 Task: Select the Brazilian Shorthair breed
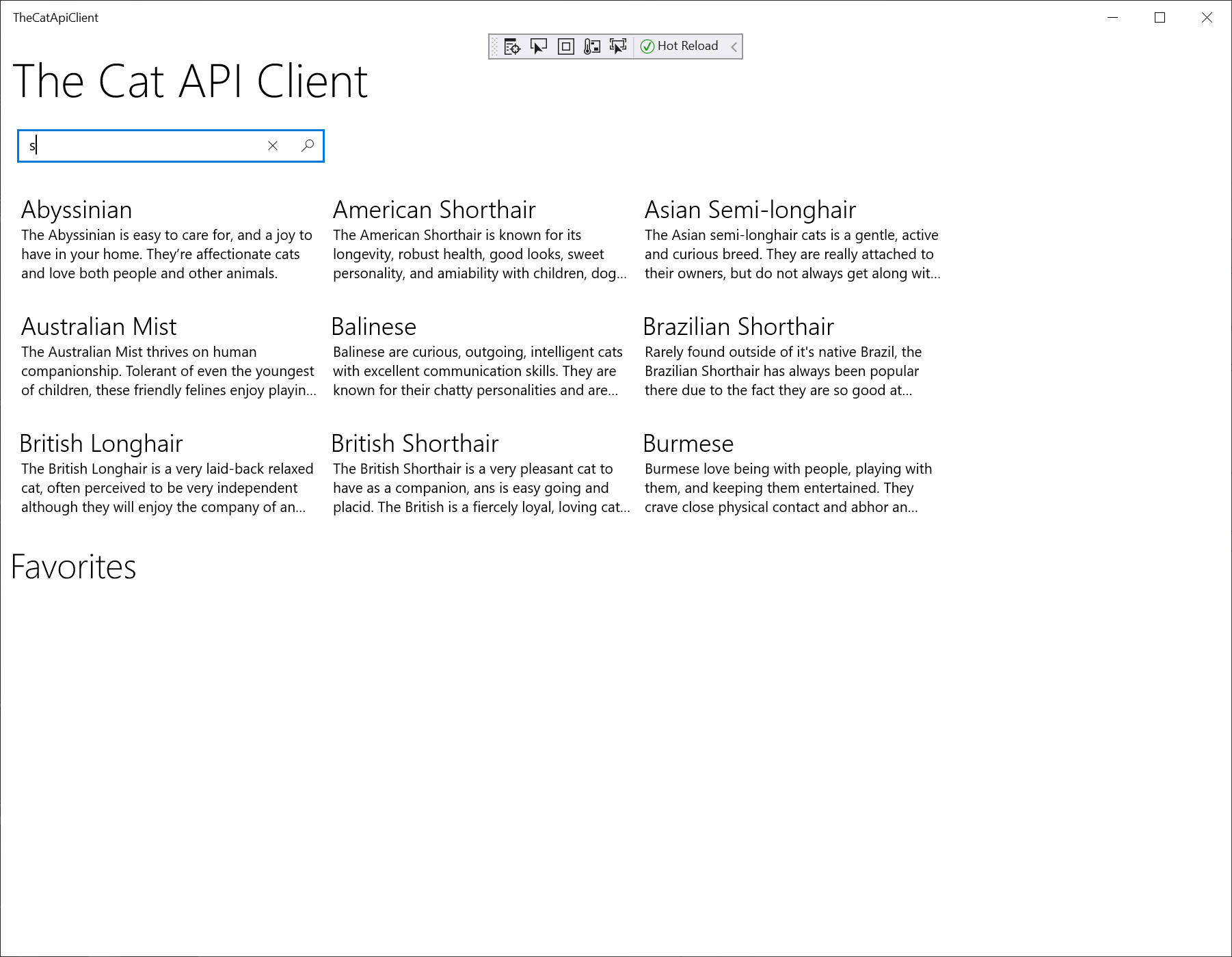(738, 326)
